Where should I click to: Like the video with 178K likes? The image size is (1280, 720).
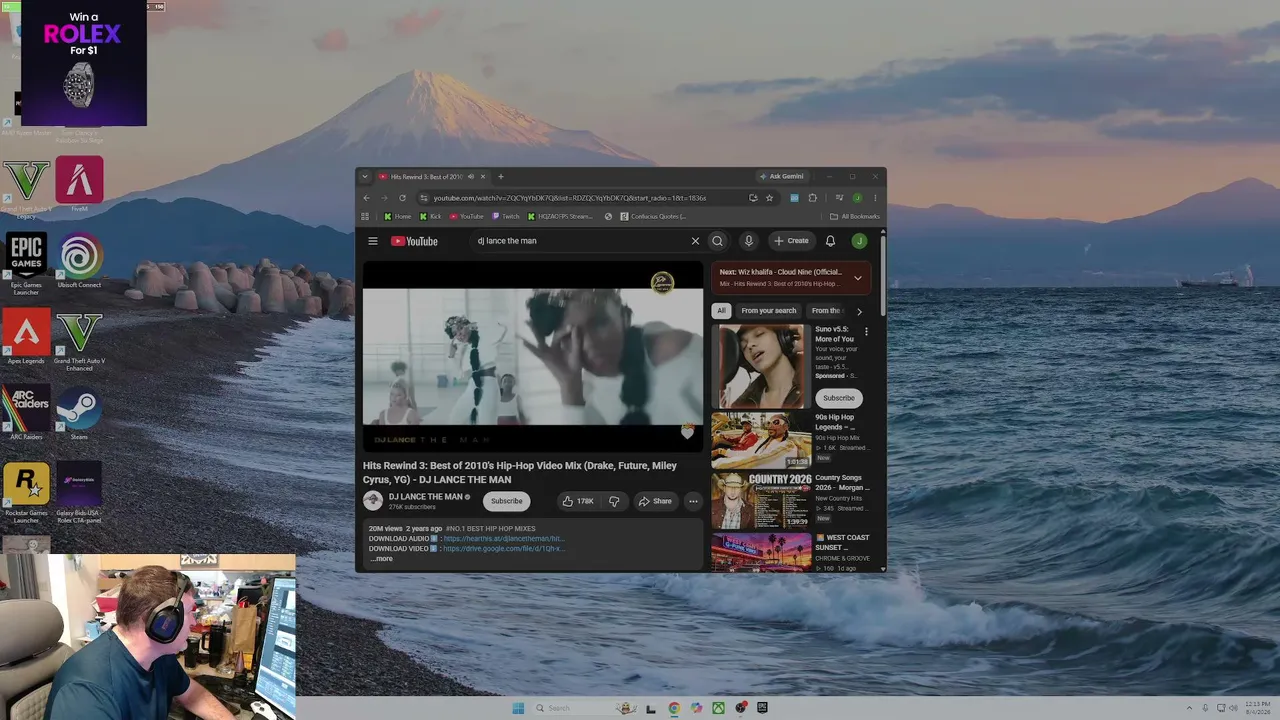click(578, 501)
